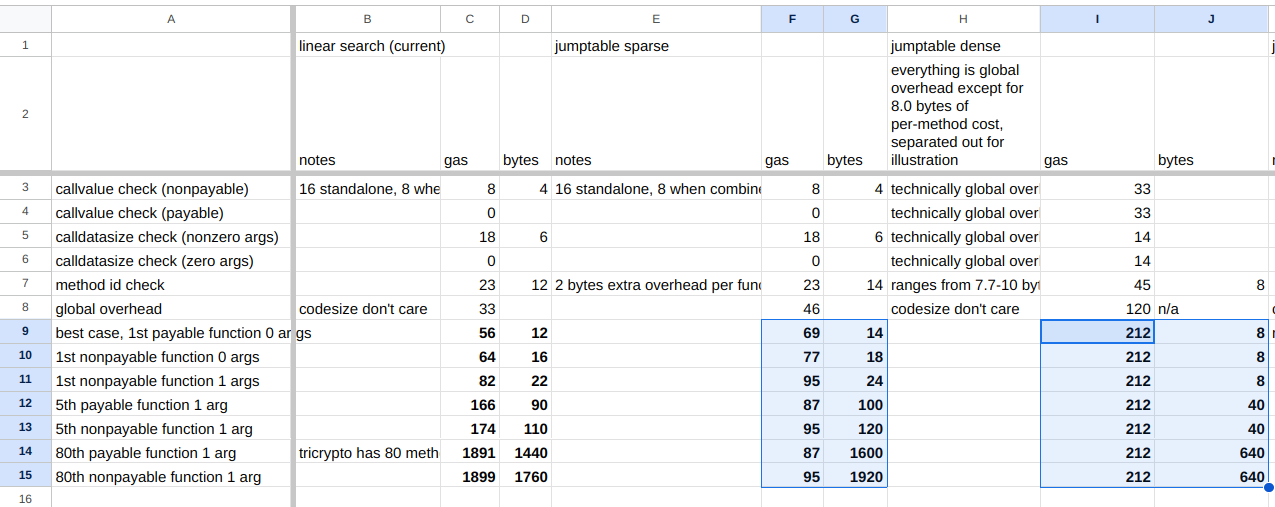Select cell 'tricrypto has 80 meth'
1275x507 pixels.
click(368, 453)
